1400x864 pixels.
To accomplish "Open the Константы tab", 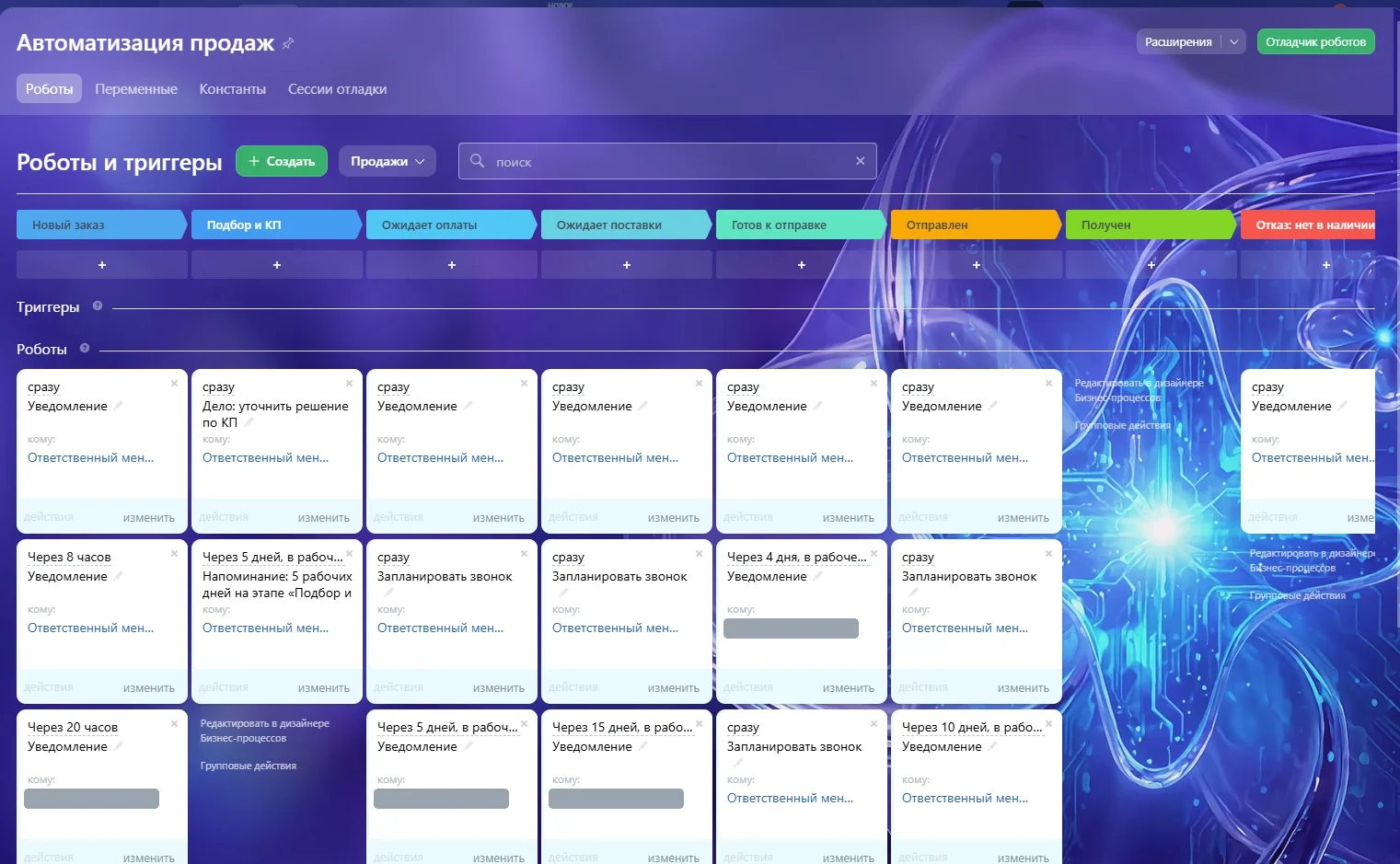I will (x=233, y=88).
